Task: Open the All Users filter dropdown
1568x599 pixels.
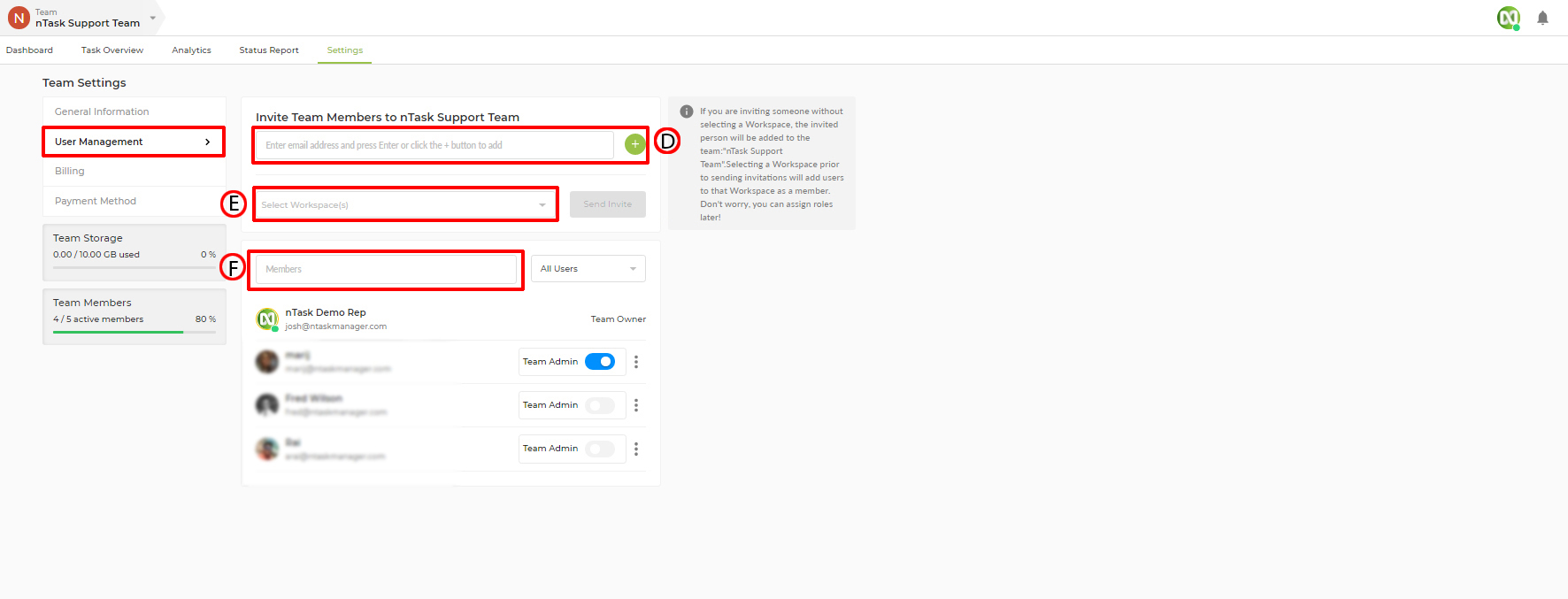Action: pyautogui.click(x=588, y=269)
